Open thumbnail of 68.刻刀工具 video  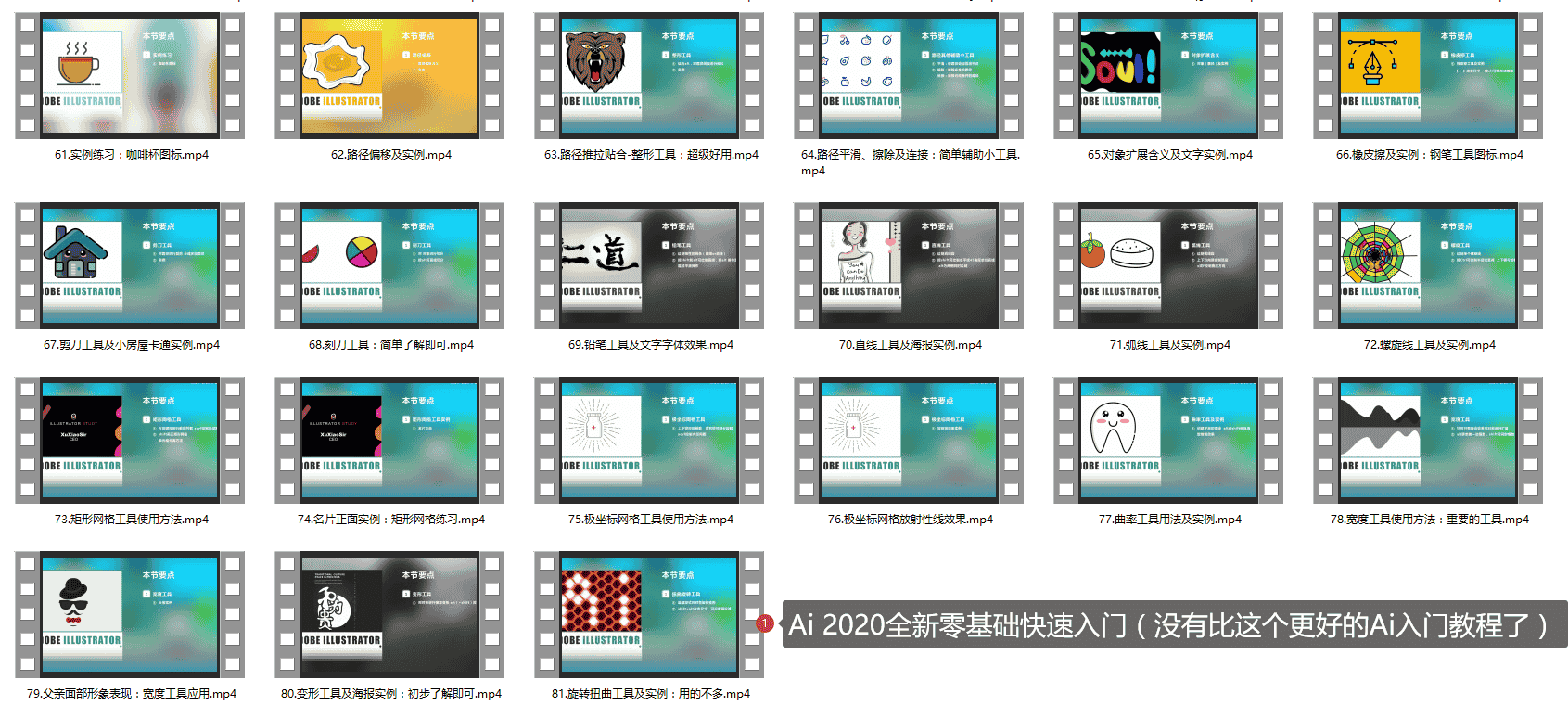[389, 265]
